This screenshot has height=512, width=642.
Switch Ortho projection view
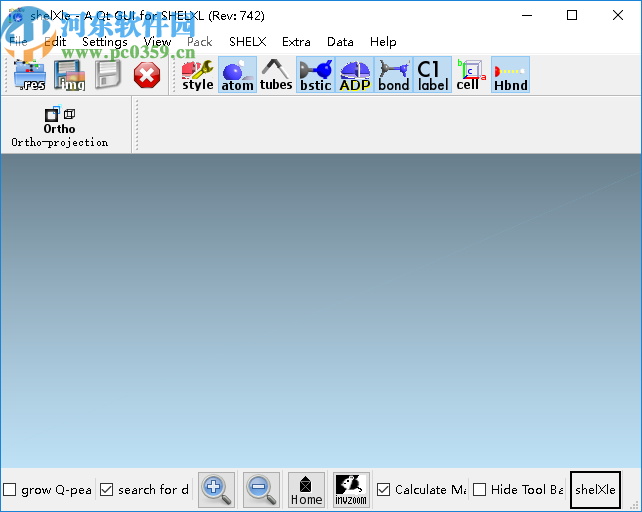(x=59, y=126)
